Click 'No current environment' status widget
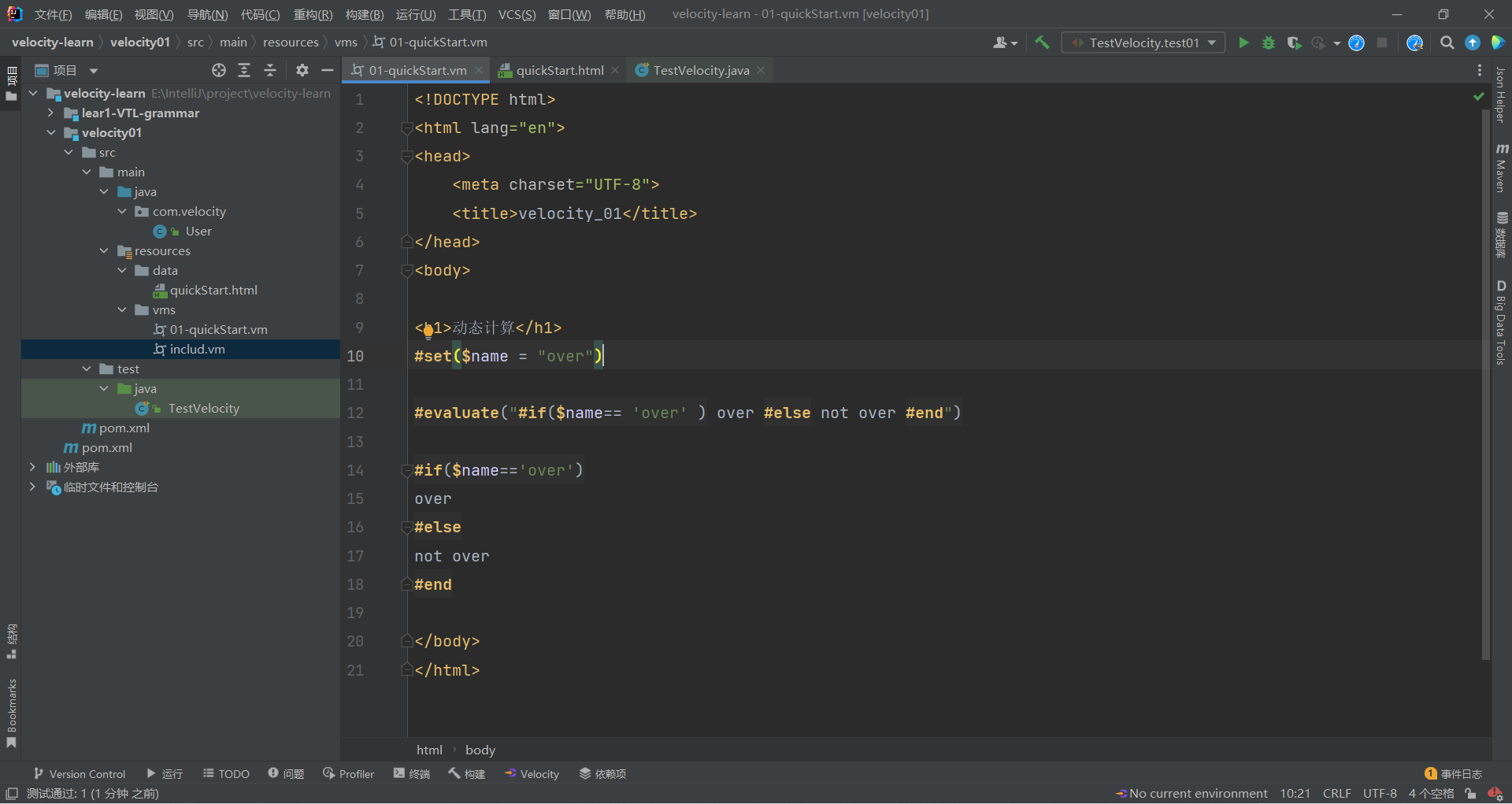The image size is (1512, 804). (1192, 793)
